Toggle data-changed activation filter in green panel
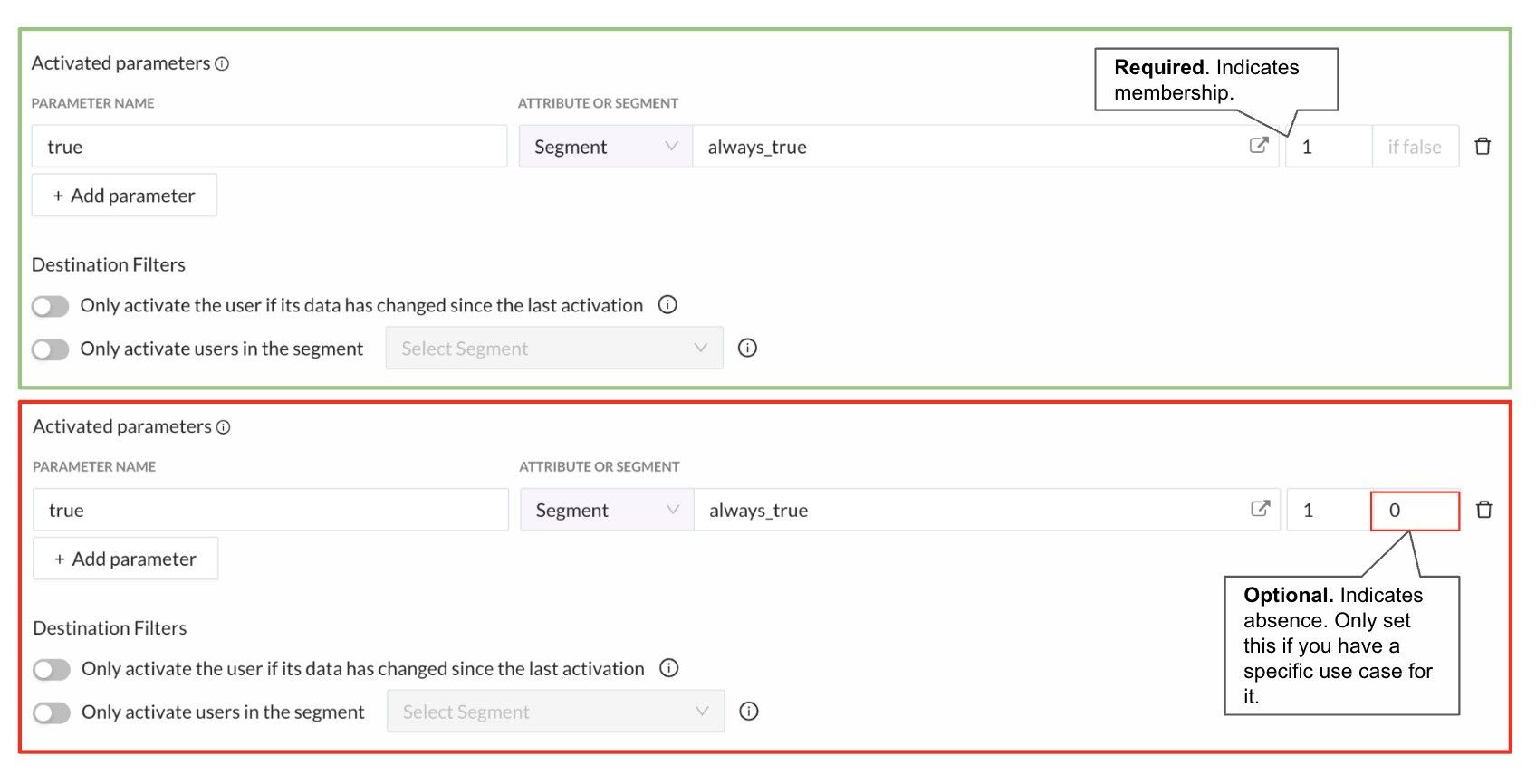Viewport: 1536px width, 784px height. click(51, 306)
